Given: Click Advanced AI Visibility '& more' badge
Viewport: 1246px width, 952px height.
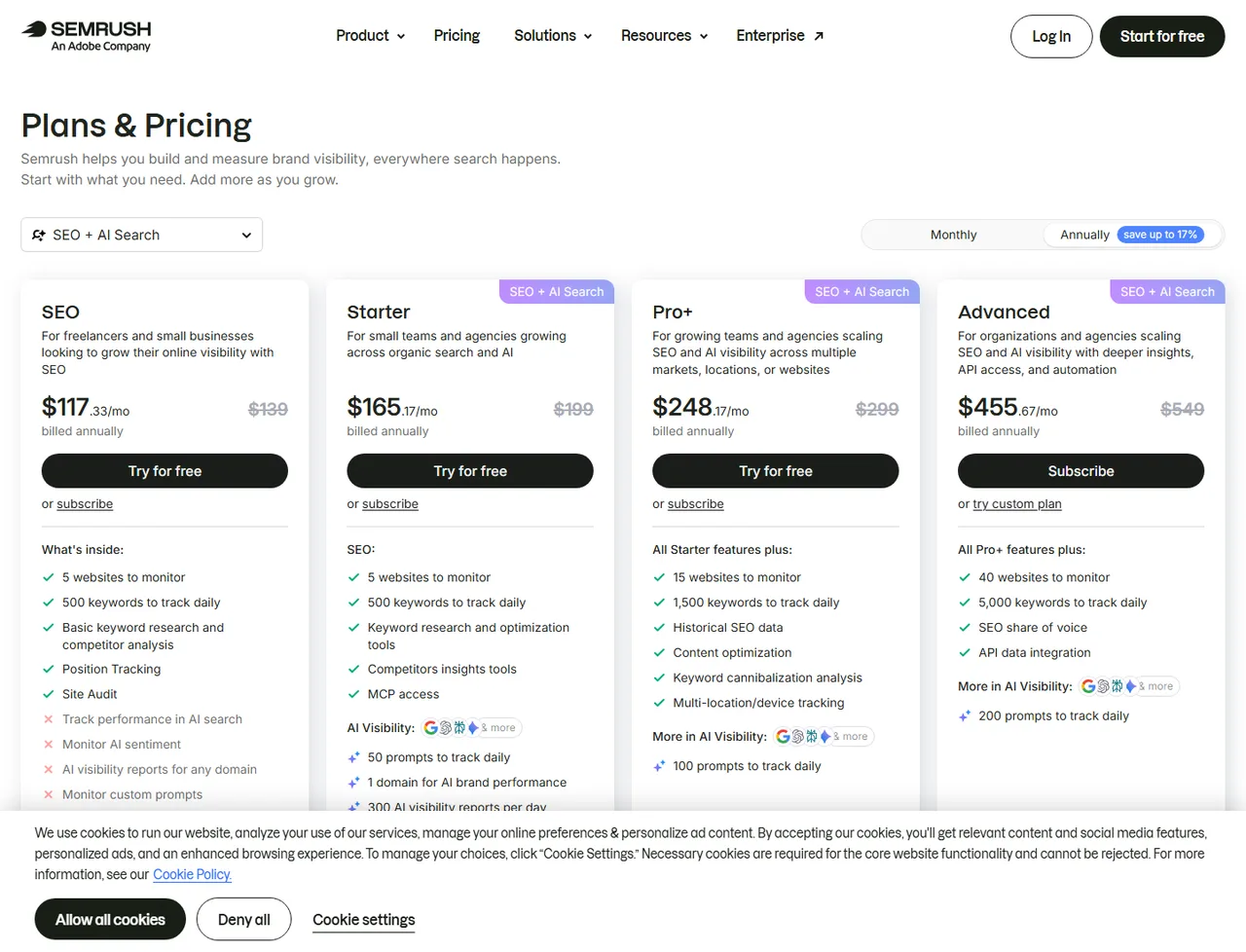Looking at the screenshot, I should (x=1159, y=686).
